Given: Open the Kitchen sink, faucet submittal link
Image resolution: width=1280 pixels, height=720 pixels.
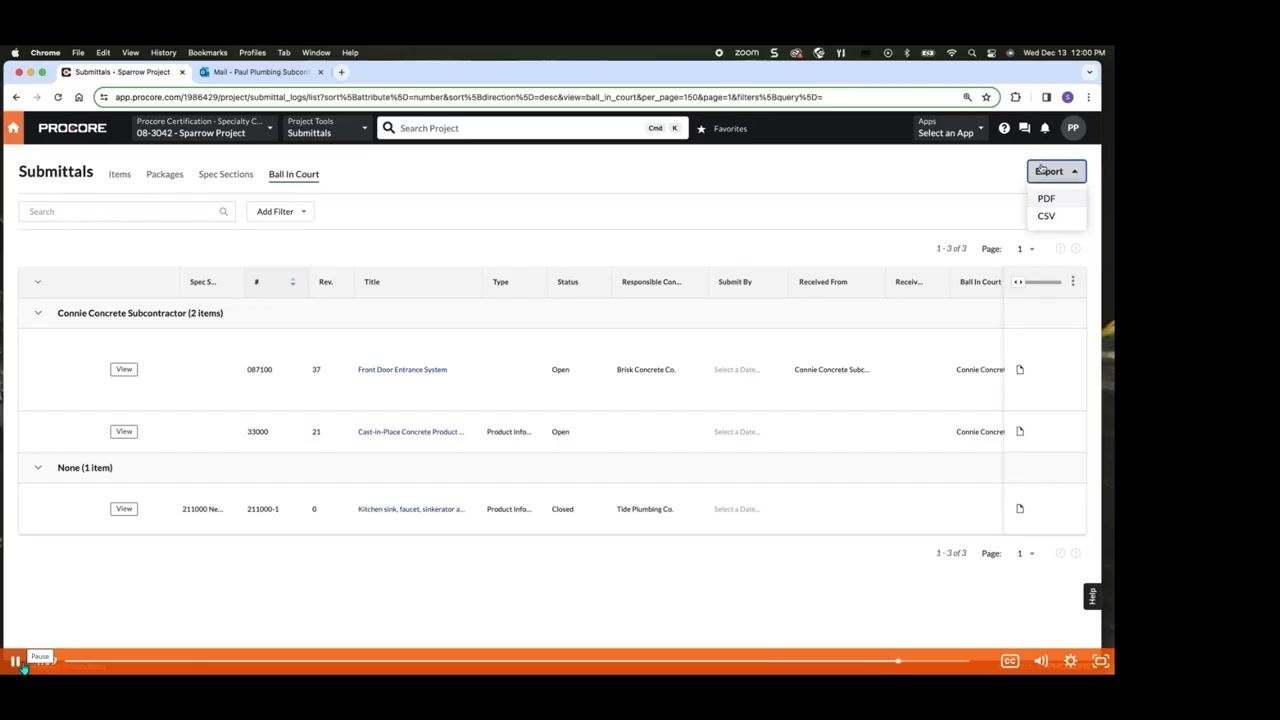Looking at the screenshot, I should coord(411,509).
